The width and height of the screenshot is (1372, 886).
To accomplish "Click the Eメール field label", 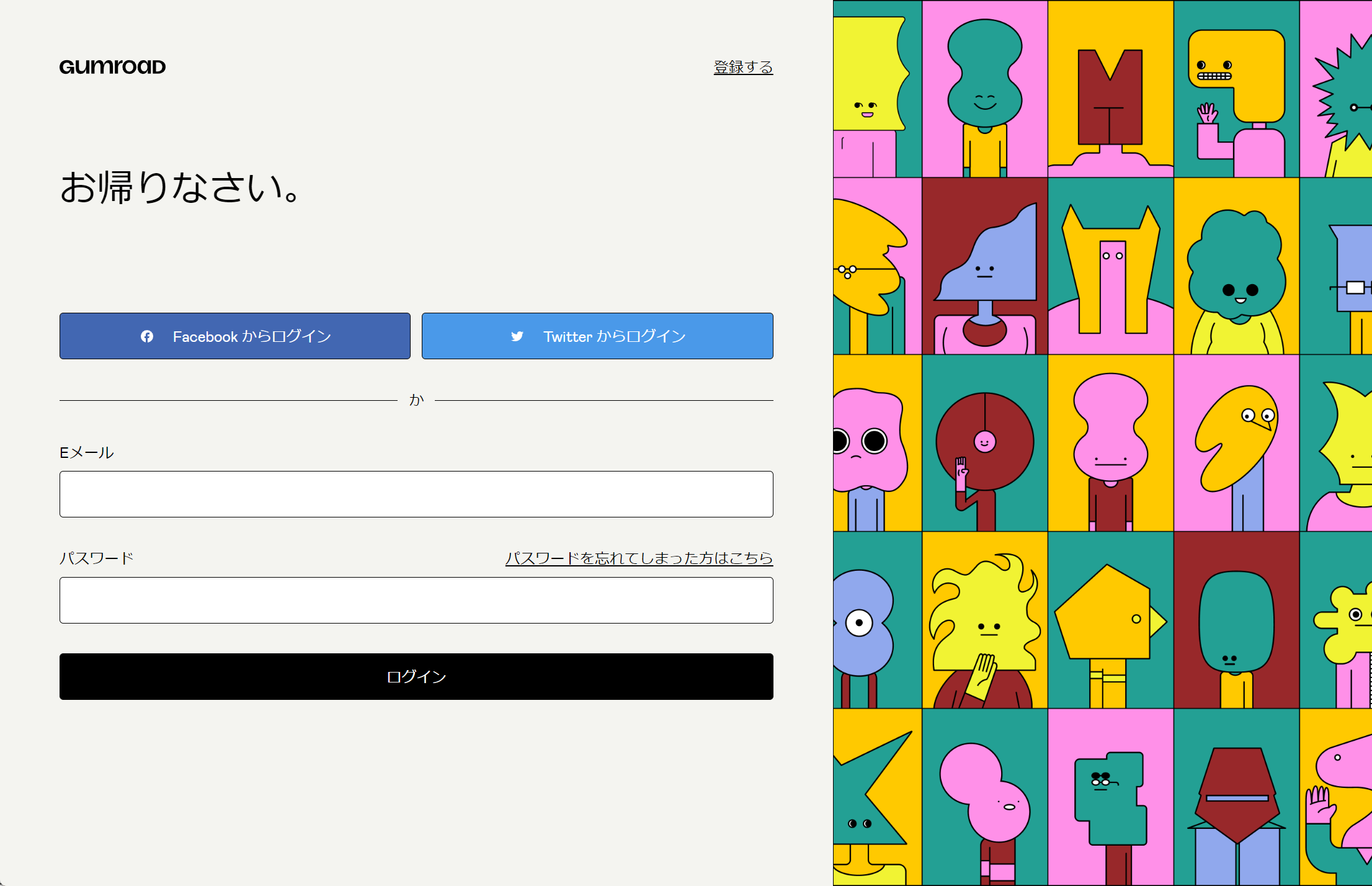I will click(87, 453).
